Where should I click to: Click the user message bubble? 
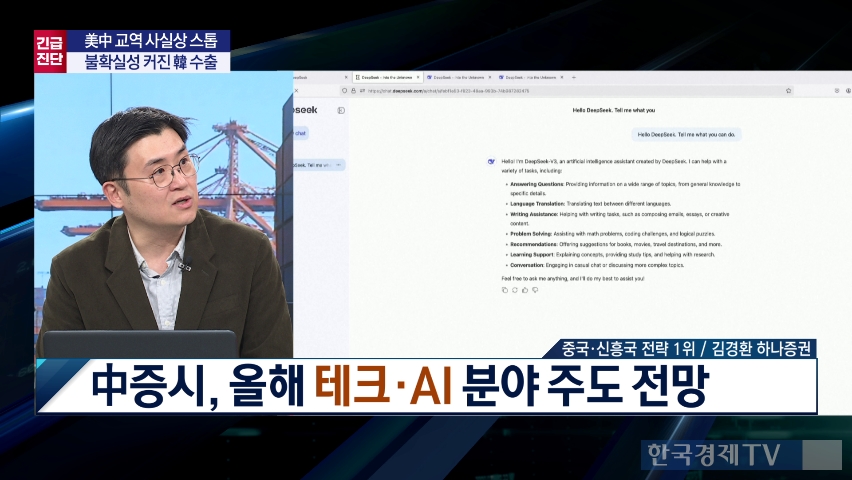click(x=685, y=134)
